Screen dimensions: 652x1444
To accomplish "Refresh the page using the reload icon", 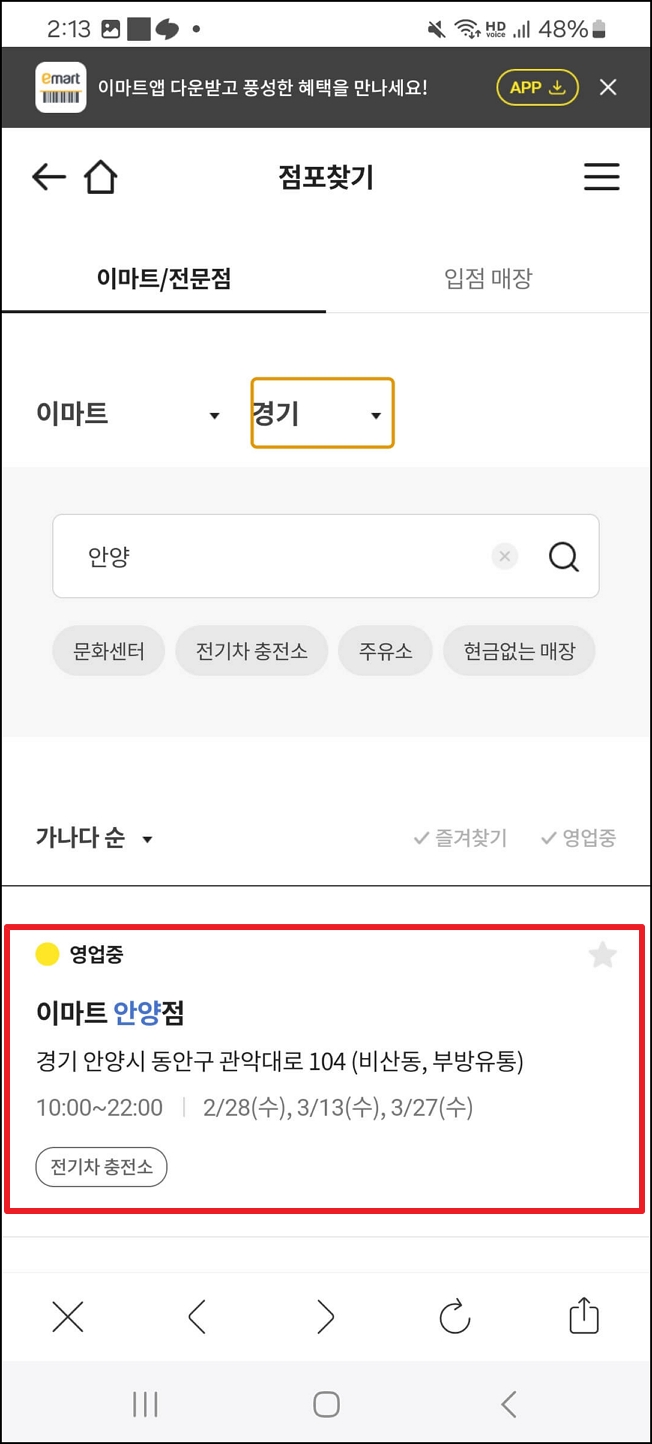I will pos(455,1317).
